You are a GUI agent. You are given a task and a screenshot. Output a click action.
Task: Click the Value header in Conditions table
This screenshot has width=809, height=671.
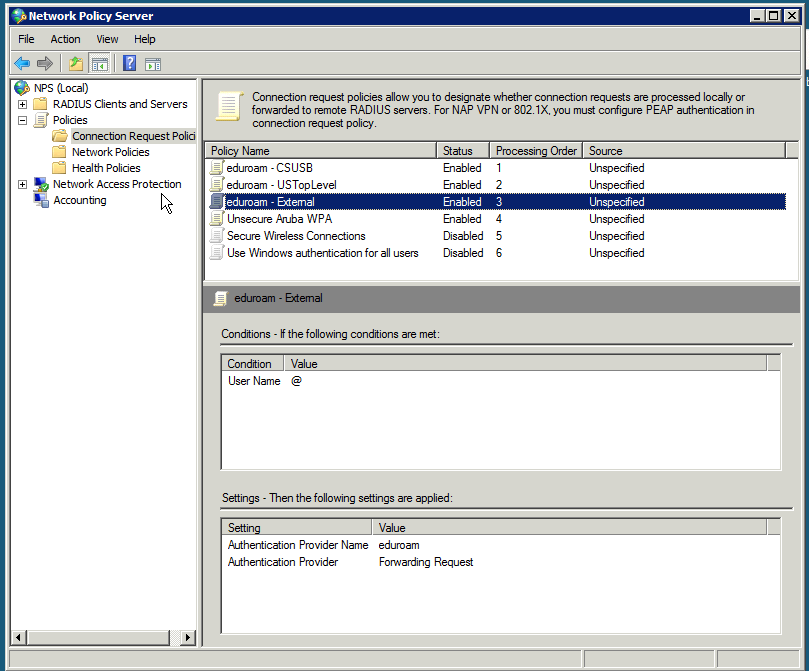[x=525, y=364]
